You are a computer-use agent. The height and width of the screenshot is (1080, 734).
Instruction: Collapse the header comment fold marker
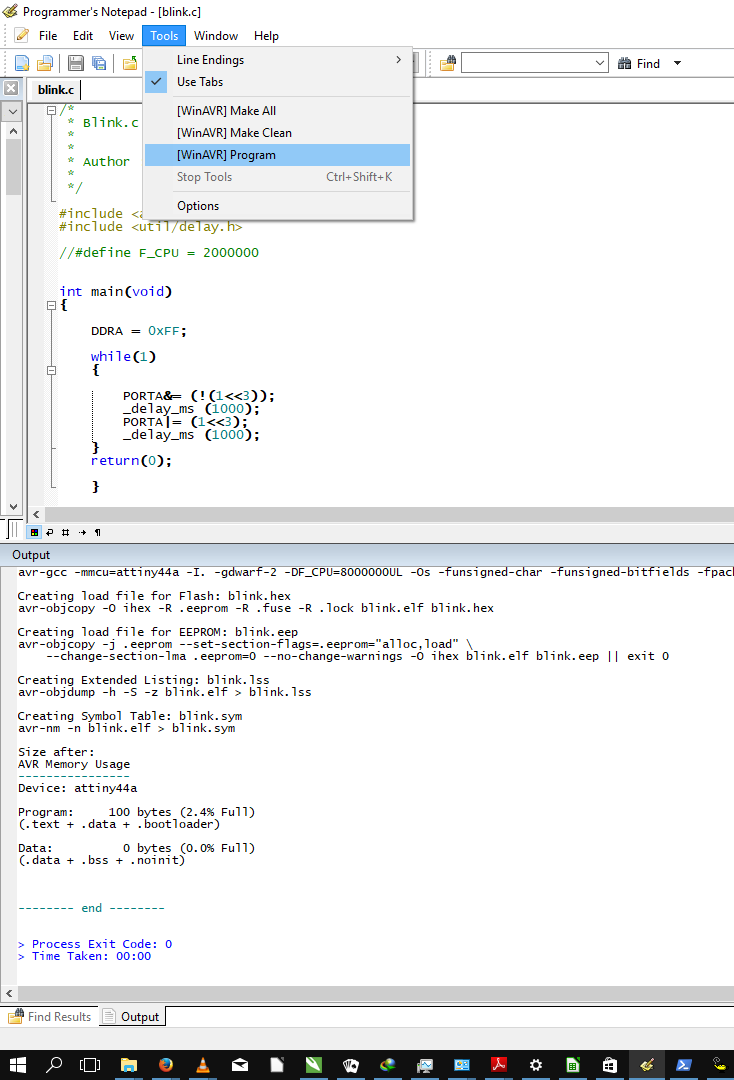[x=51, y=110]
